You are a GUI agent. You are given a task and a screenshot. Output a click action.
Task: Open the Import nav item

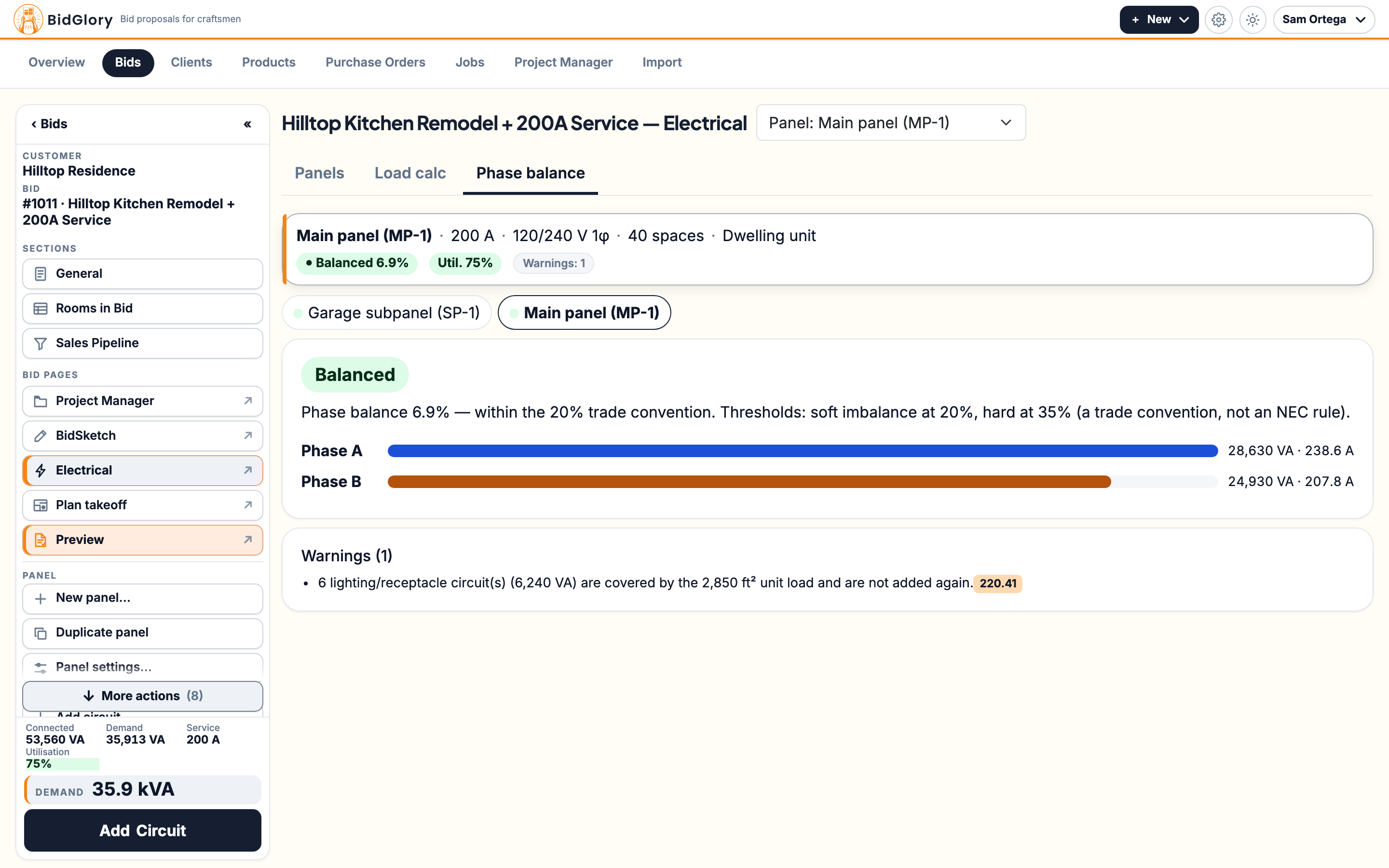[662, 63]
